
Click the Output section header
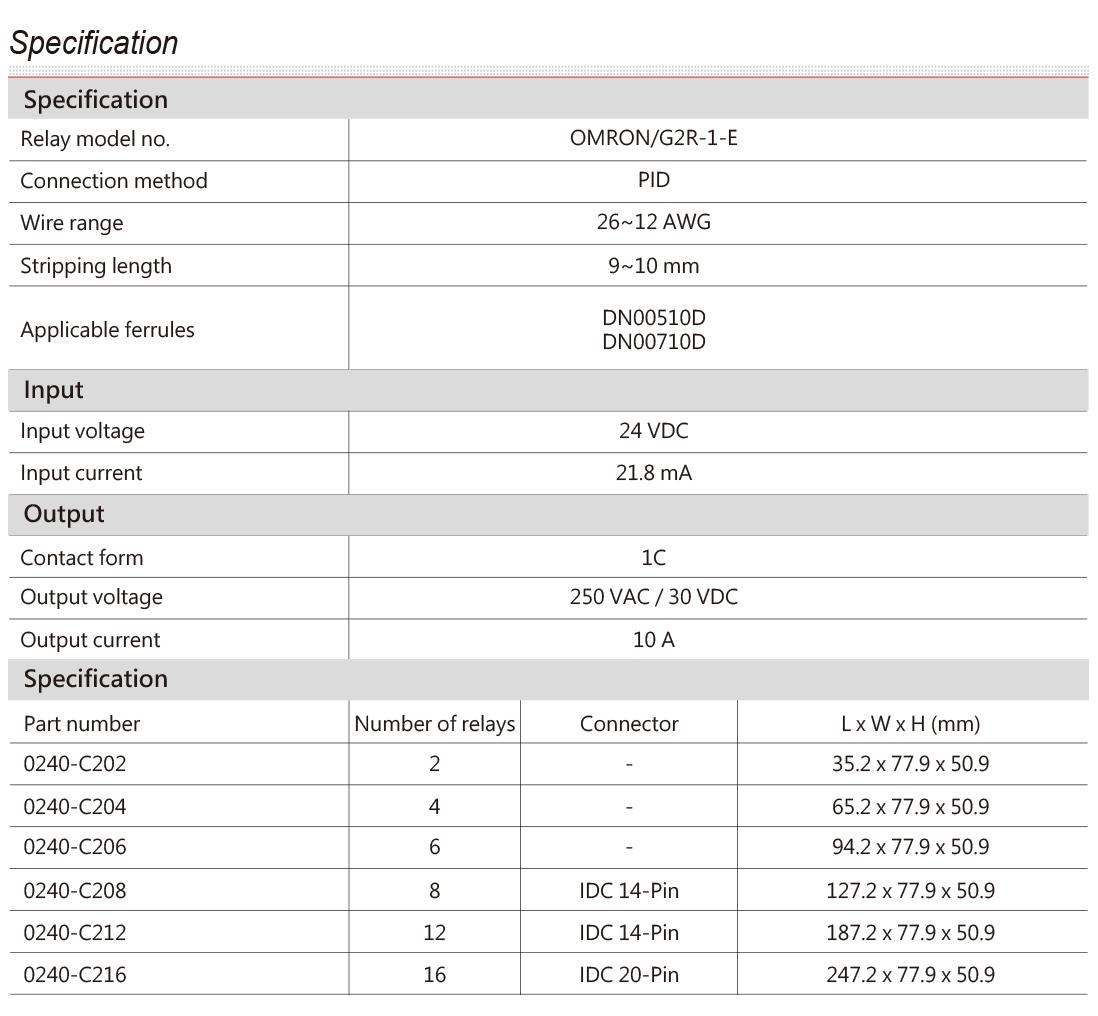(64, 515)
